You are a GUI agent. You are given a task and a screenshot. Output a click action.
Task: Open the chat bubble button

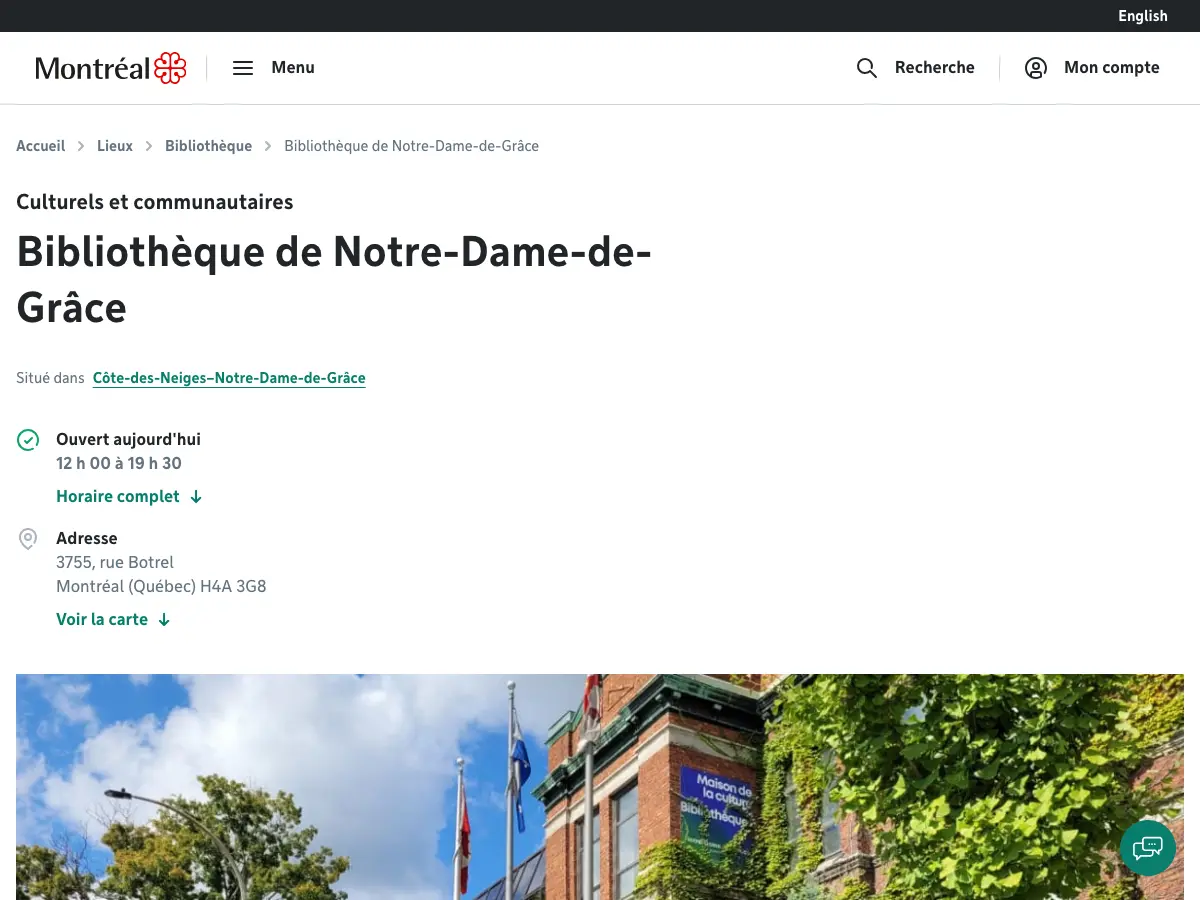[x=1148, y=848]
